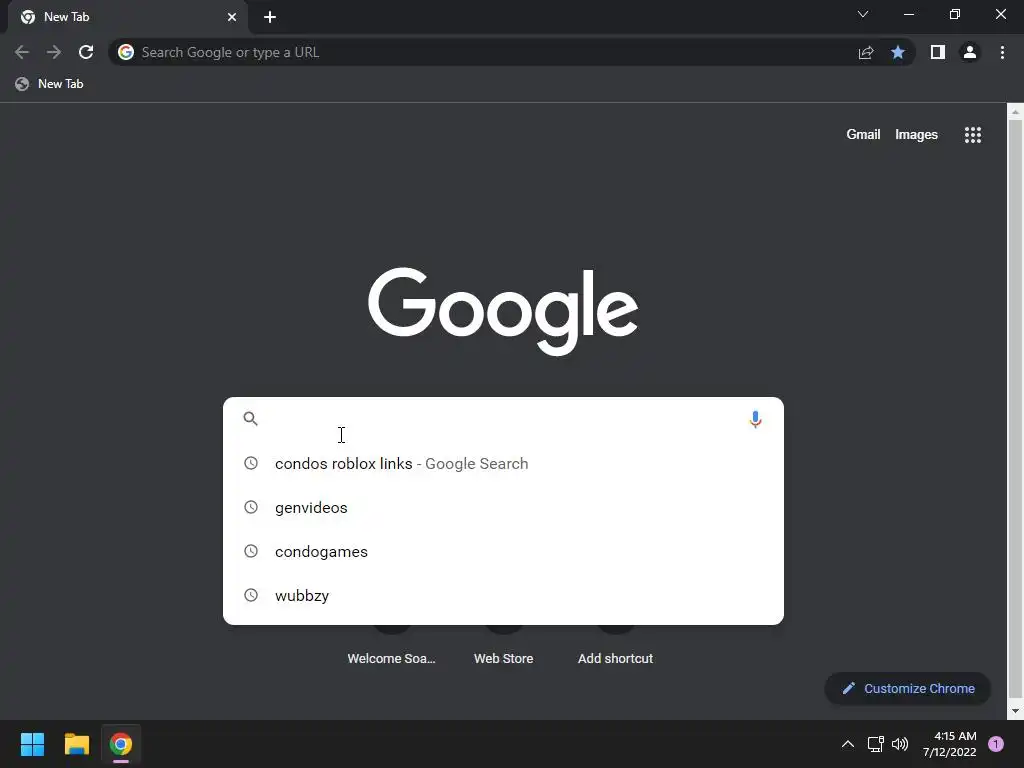The width and height of the screenshot is (1024, 768).
Task: Click the page scrollbar up arrow
Action: [x=1015, y=112]
